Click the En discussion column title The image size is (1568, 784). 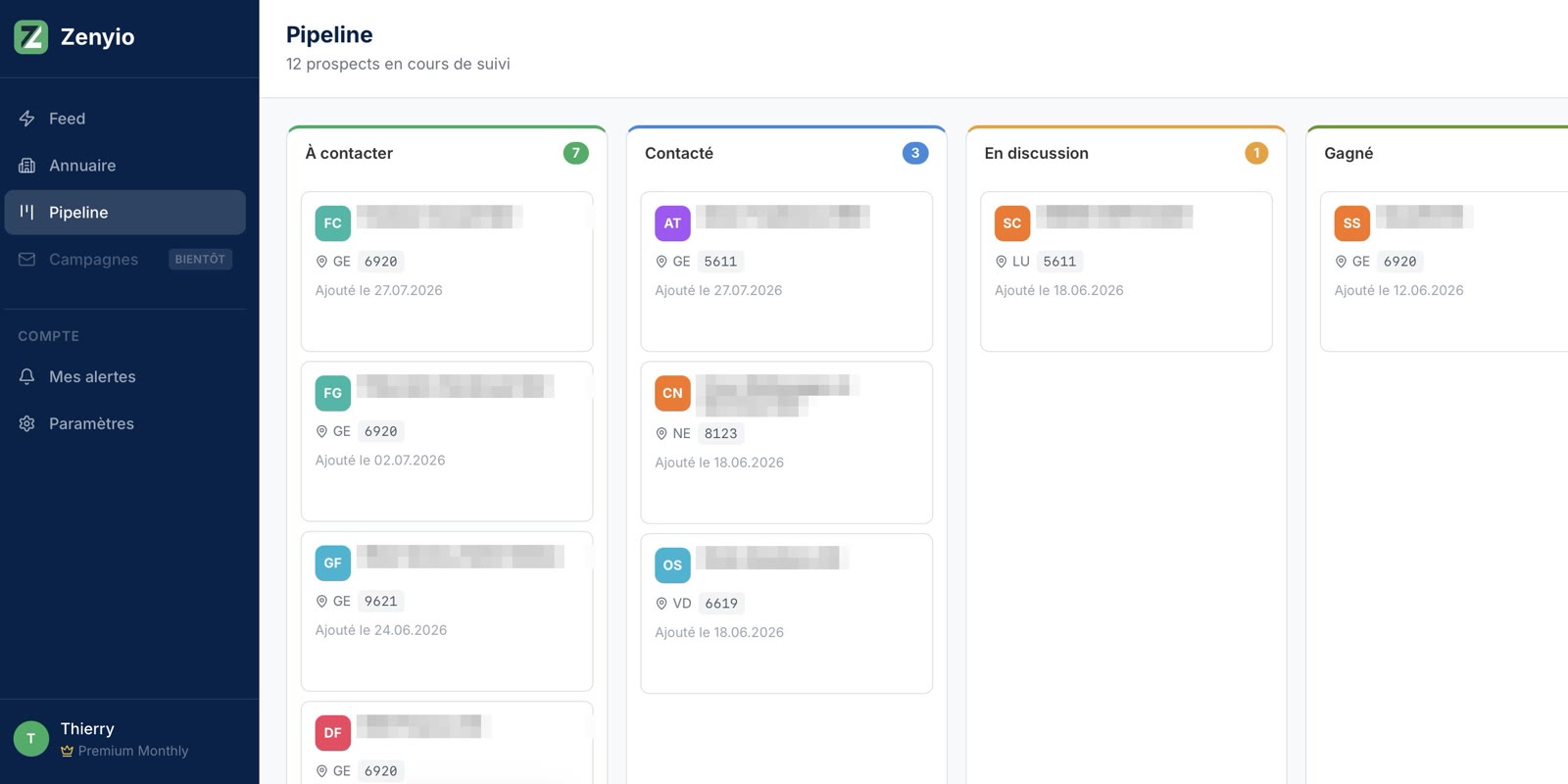tap(1037, 153)
